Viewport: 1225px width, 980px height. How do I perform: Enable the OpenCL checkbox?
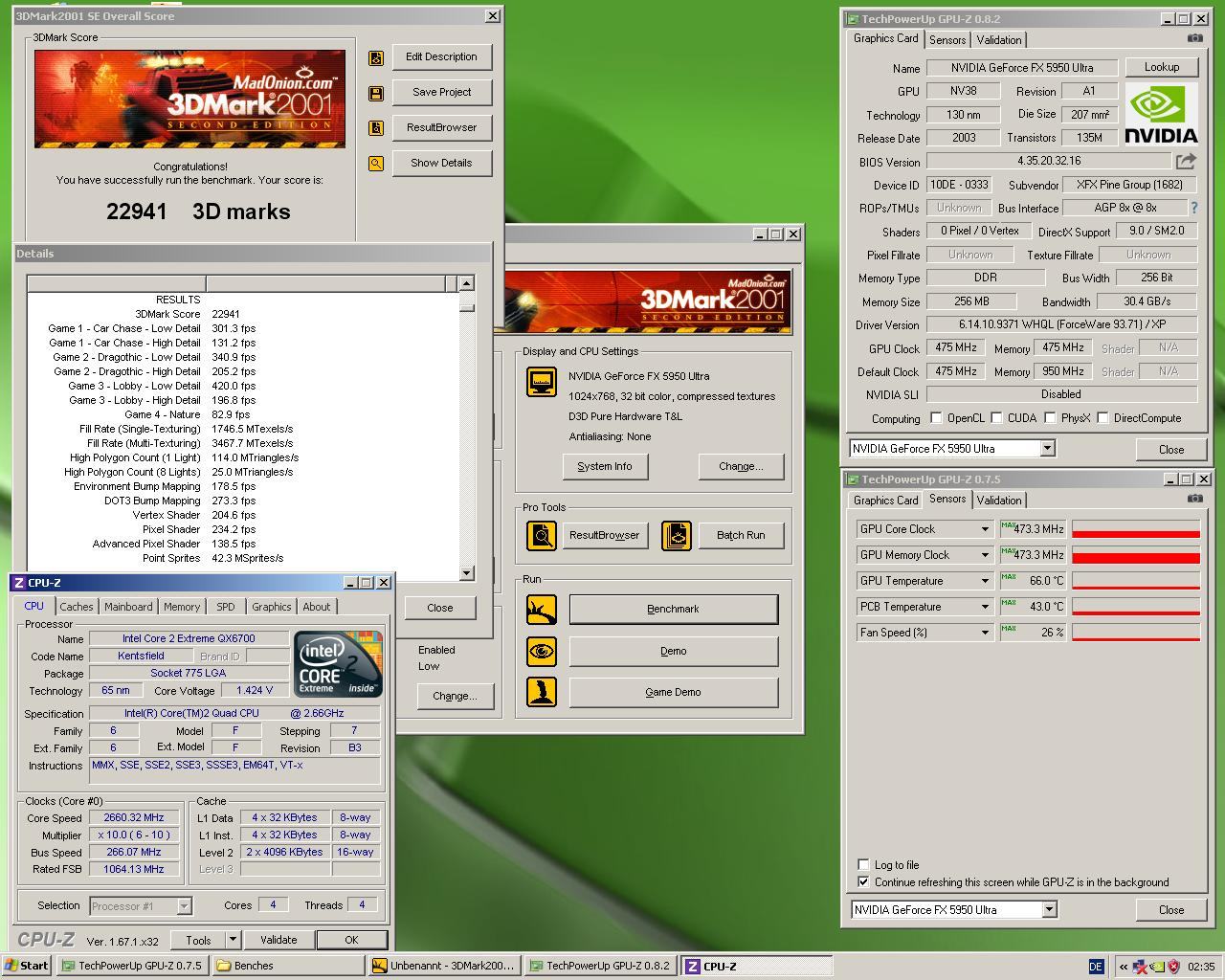click(x=936, y=418)
